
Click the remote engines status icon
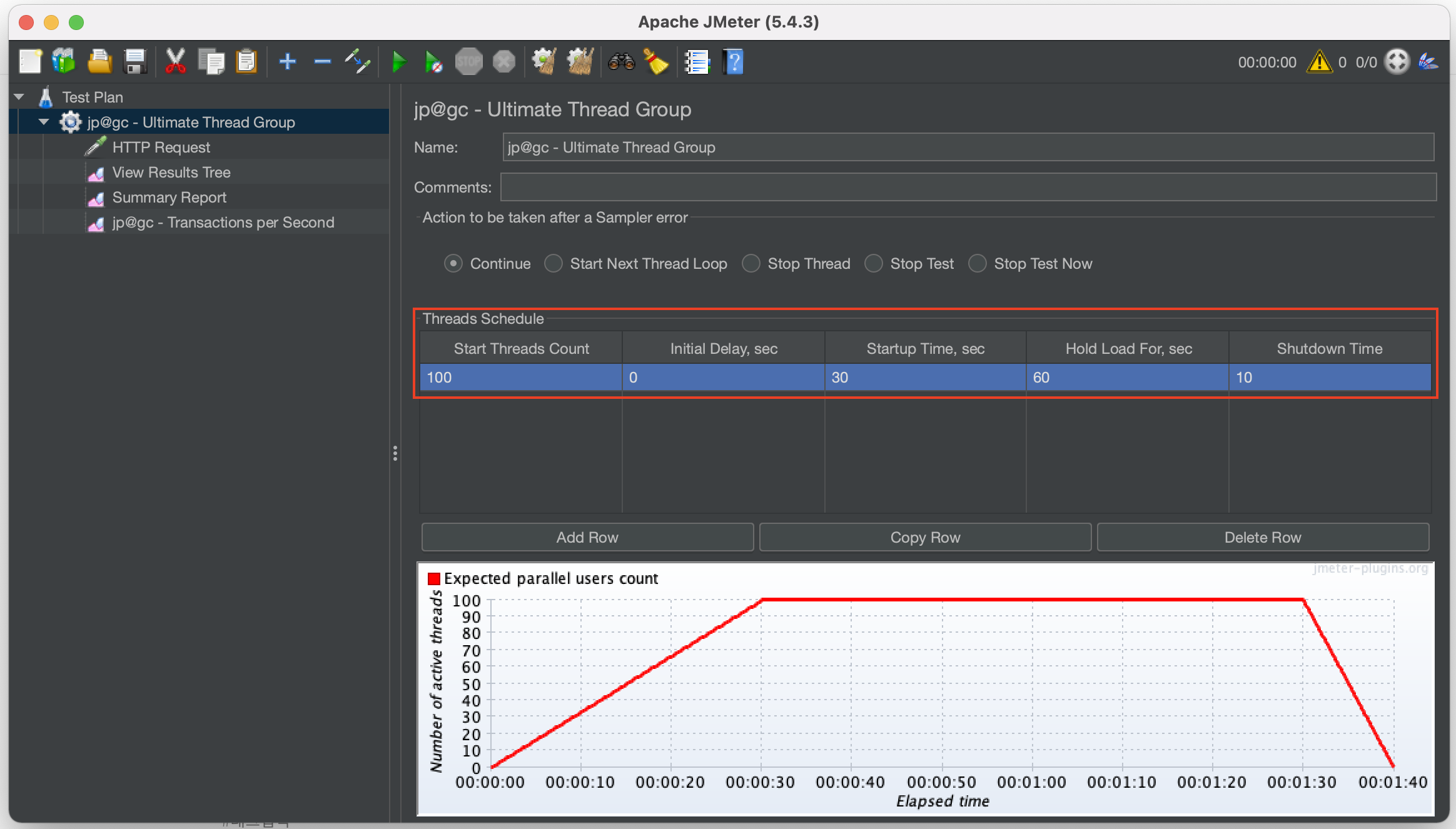pyautogui.click(x=1397, y=62)
